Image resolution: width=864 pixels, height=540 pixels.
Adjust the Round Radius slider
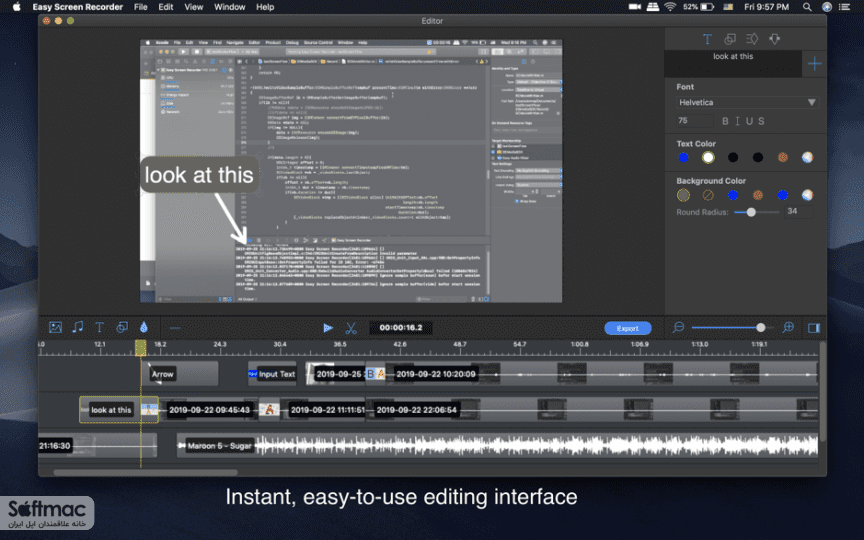point(751,212)
